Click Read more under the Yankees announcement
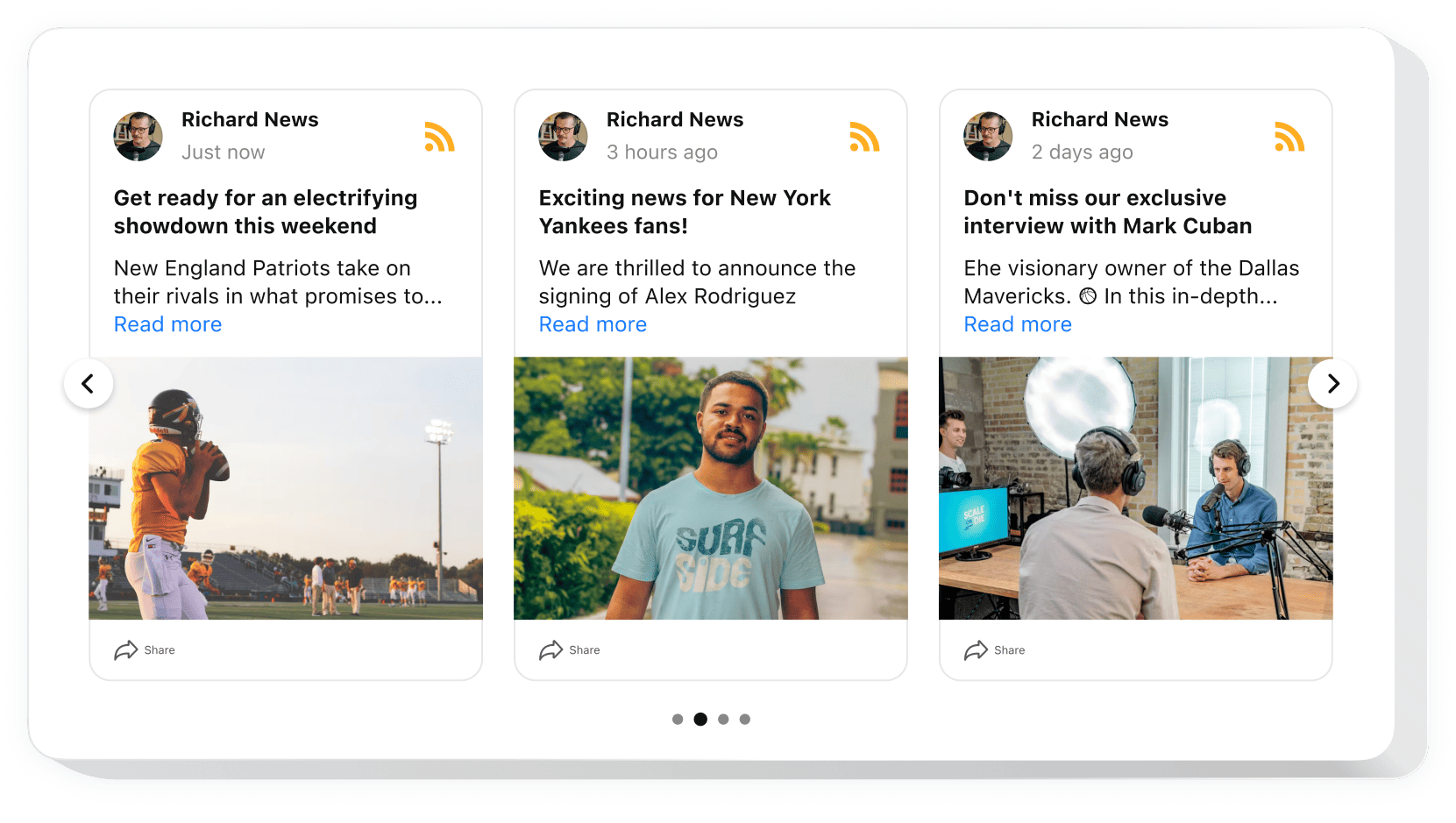The height and width of the screenshot is (823, 1456). (x=593, y=324)
